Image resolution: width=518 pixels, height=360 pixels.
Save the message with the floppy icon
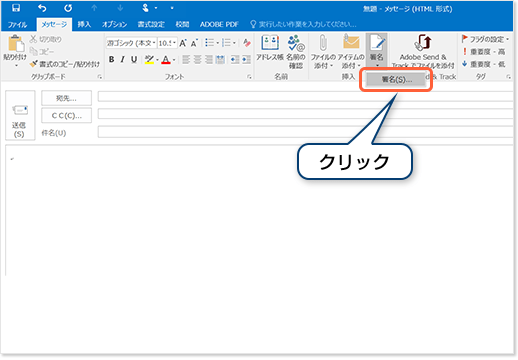coord(16,8)
